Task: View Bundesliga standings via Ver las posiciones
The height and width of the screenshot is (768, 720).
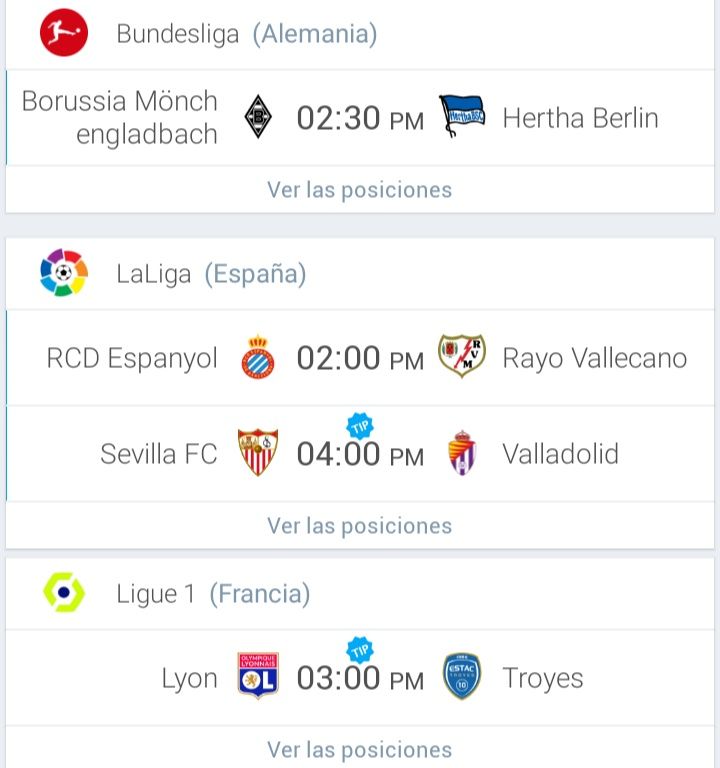Action: (360, 190)
